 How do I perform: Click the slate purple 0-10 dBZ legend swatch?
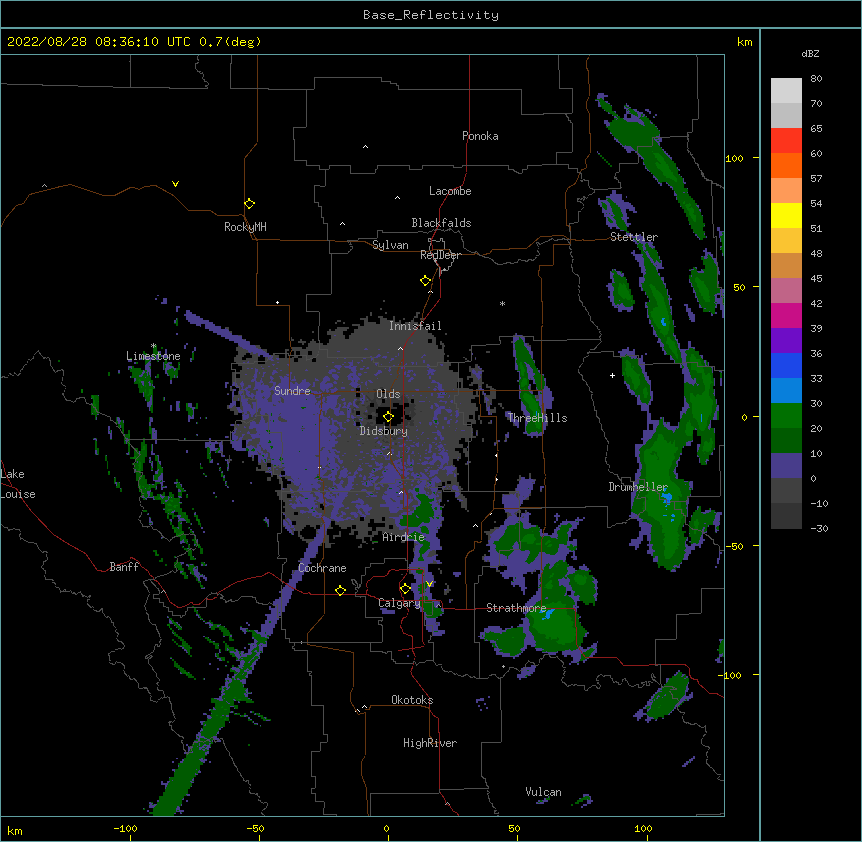[x=786, y=466]
